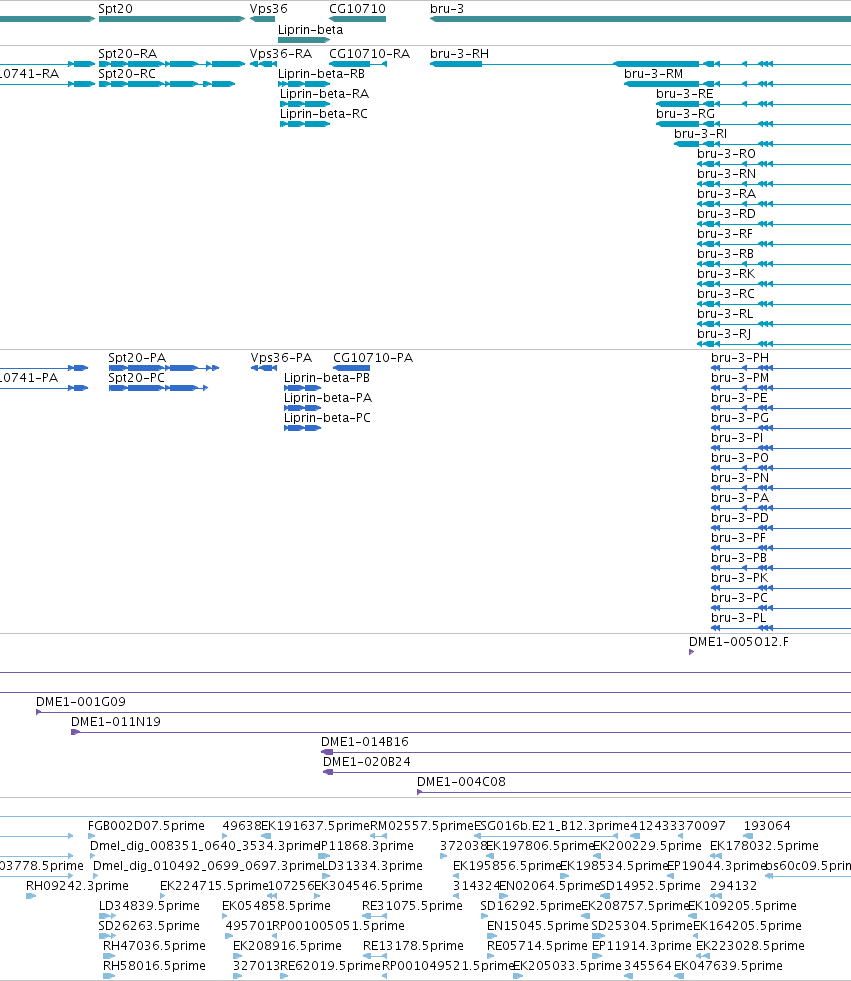Select clone DME1-001G09

(81, 702)
